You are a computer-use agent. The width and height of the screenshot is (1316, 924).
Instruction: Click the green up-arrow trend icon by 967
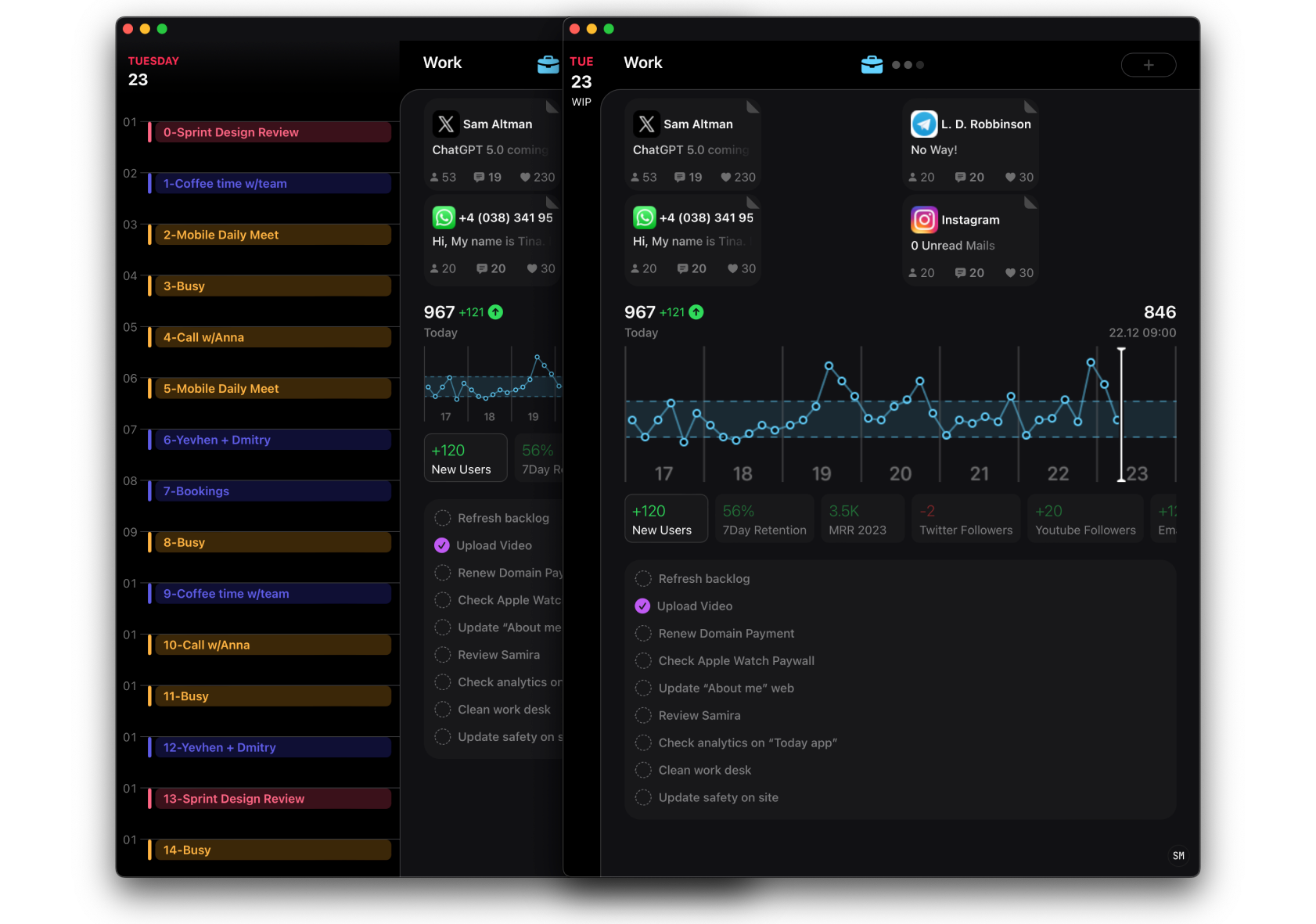coord(696,312)
